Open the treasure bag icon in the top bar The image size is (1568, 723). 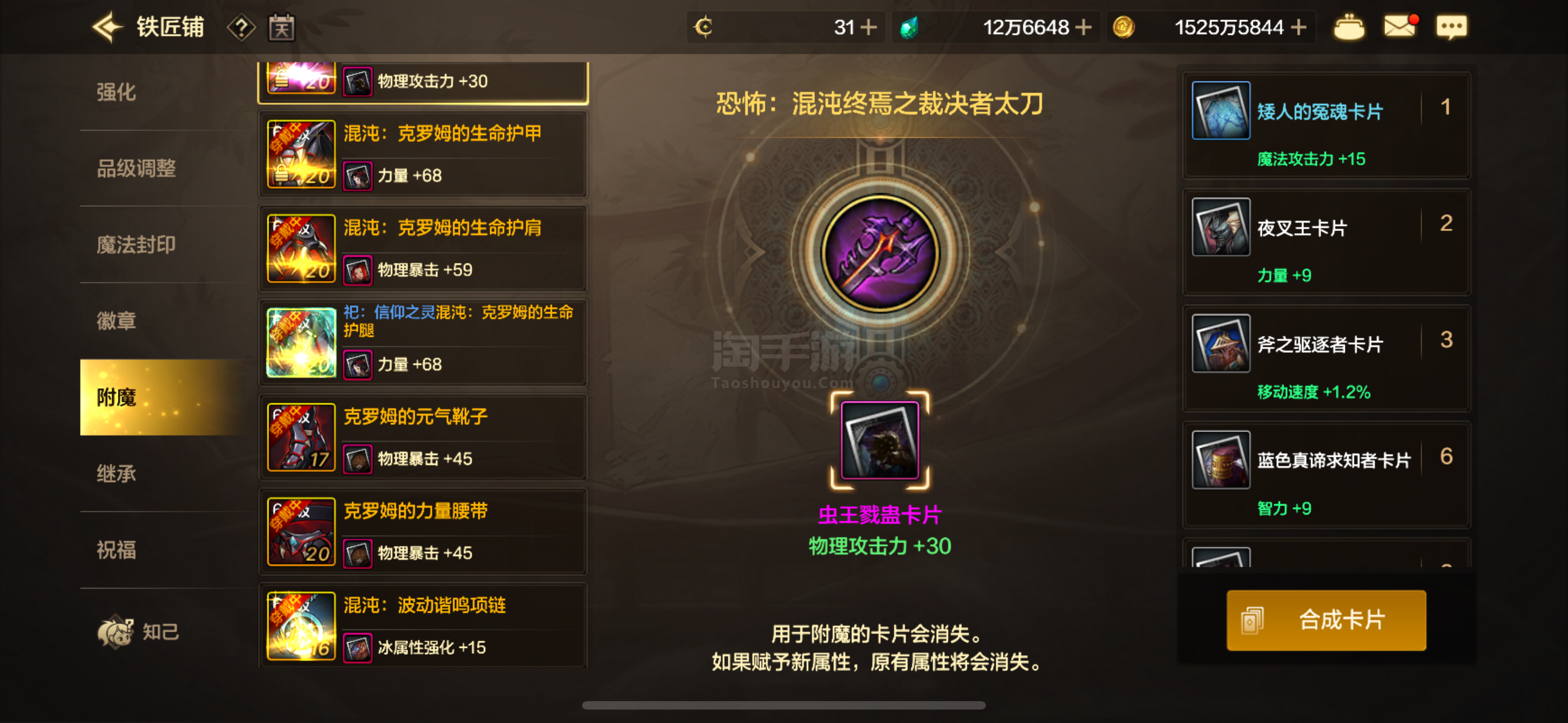point(1349,27)
